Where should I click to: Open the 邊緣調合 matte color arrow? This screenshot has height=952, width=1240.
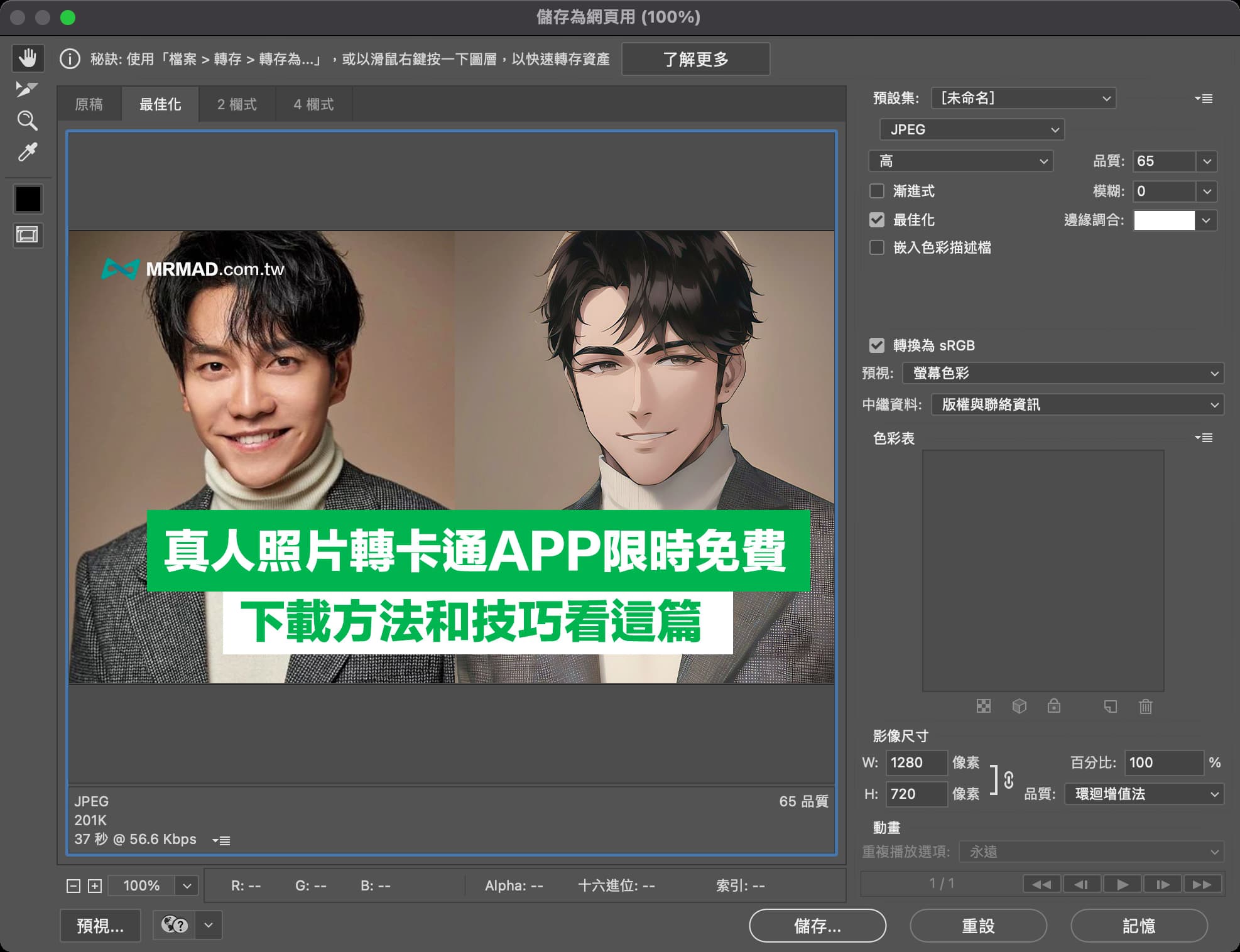click(1206, 220)
